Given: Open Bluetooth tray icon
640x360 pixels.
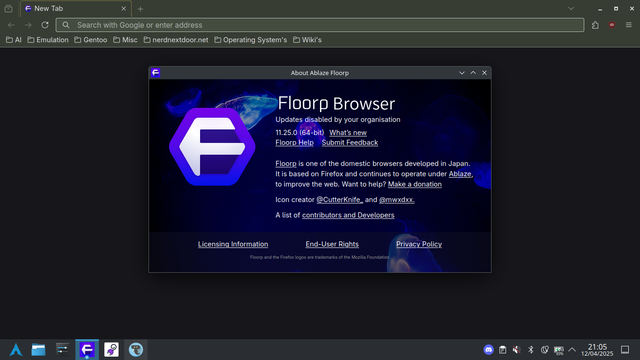Looking at the screenshot, I should pos(531,350).
